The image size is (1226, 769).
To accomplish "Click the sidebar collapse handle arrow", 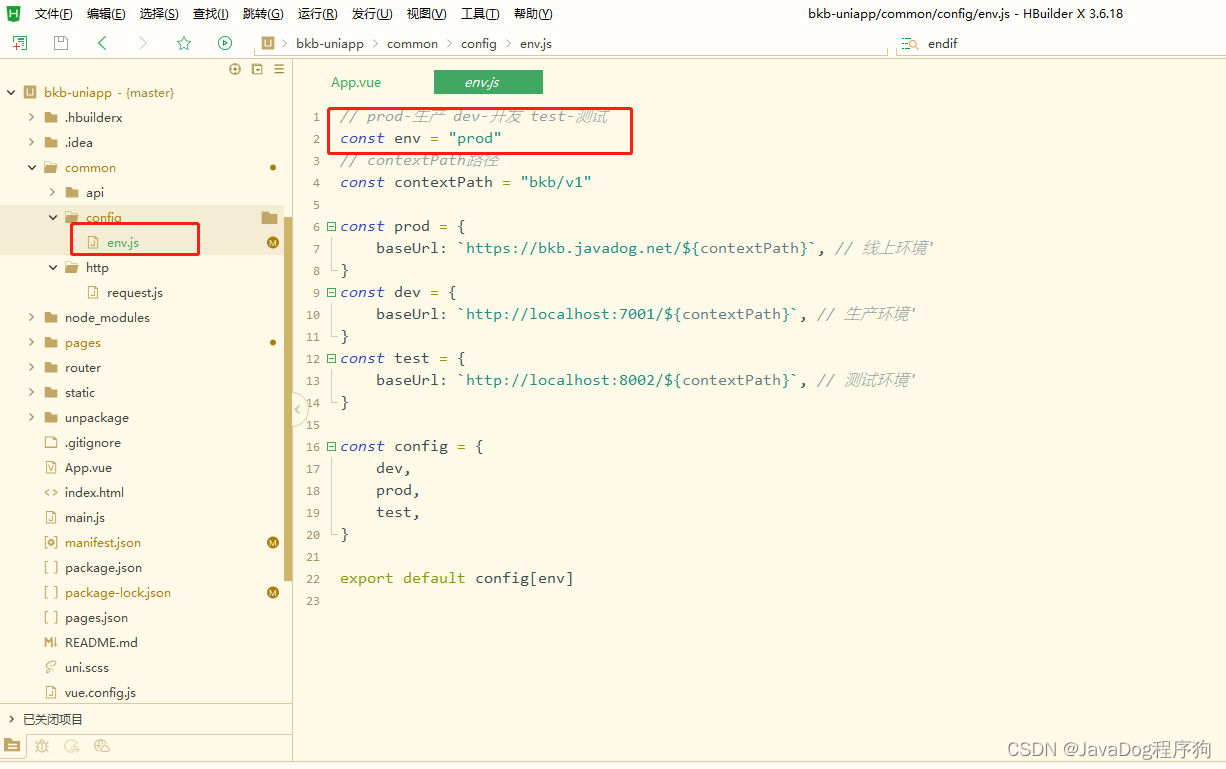I will tap(297, 409).
